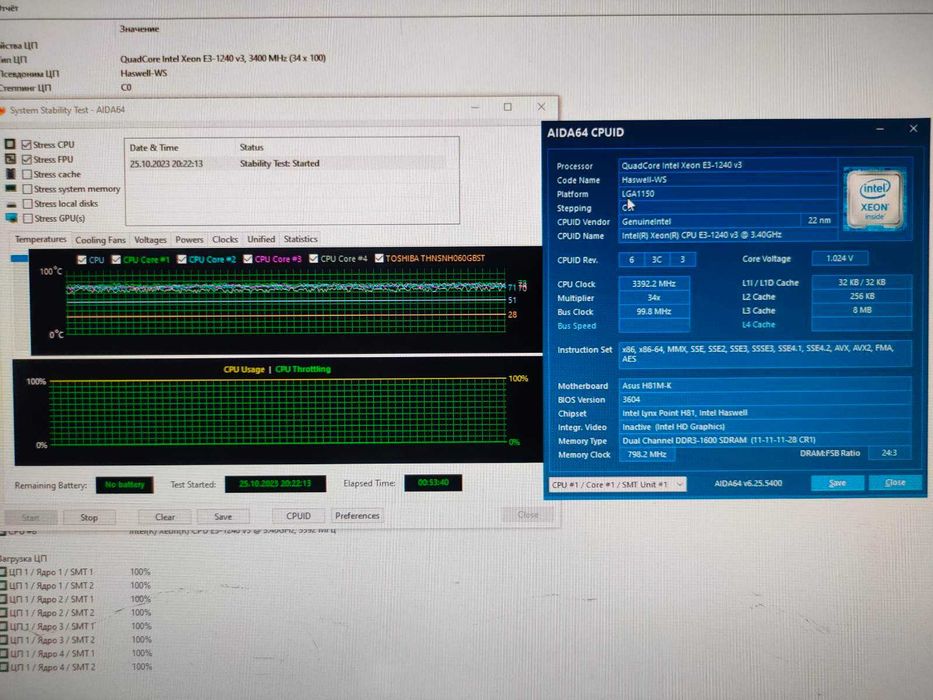Select the Unified tab

261,239
